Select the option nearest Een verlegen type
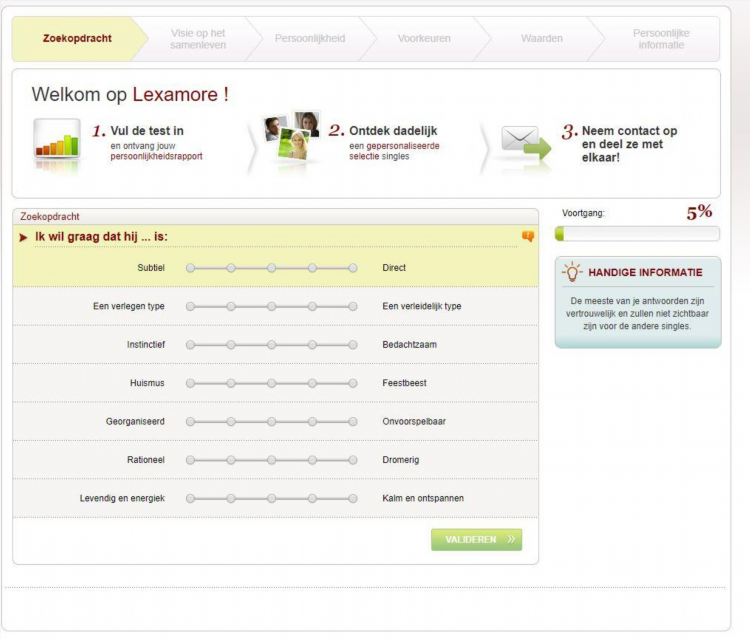 coord(190,307)
